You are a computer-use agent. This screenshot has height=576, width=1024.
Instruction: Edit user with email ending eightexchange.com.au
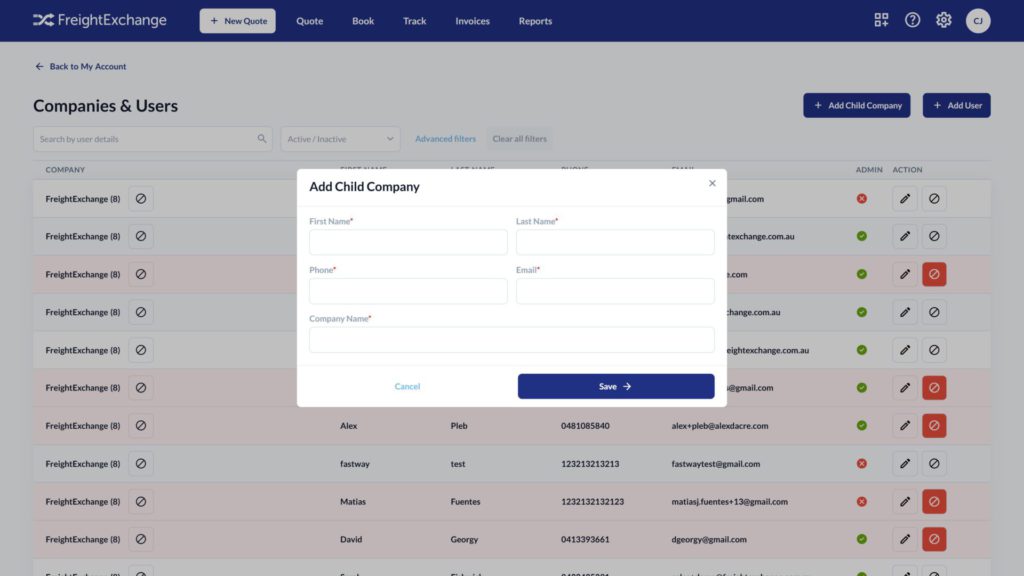(904, 350)
